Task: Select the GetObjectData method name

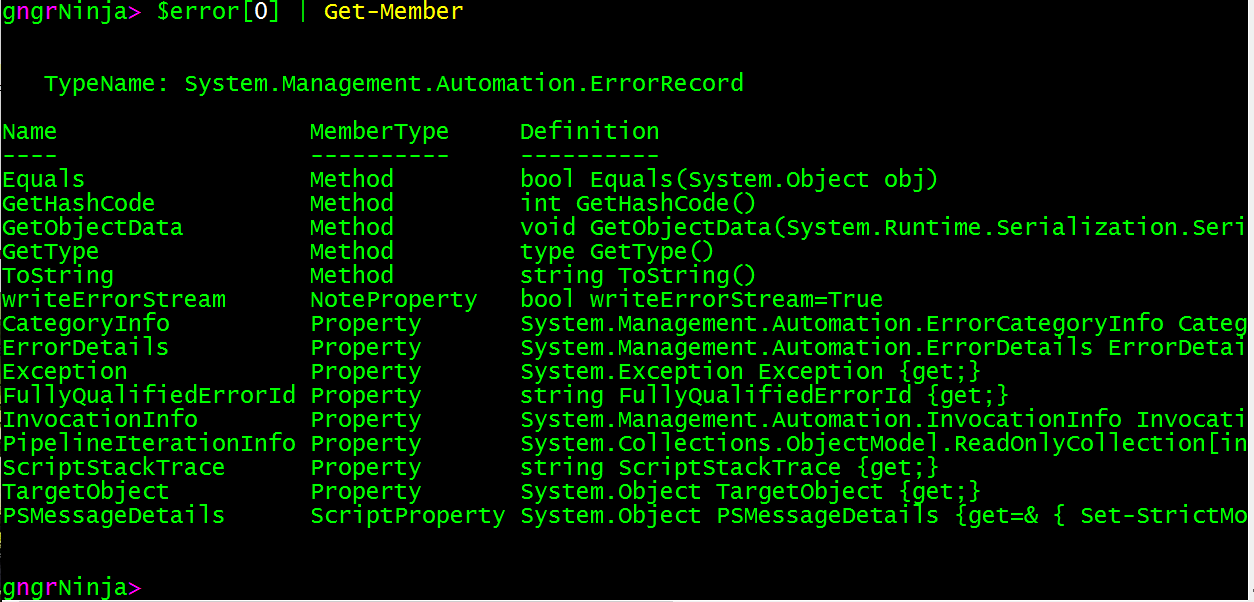Action: [x=92, y=227]
